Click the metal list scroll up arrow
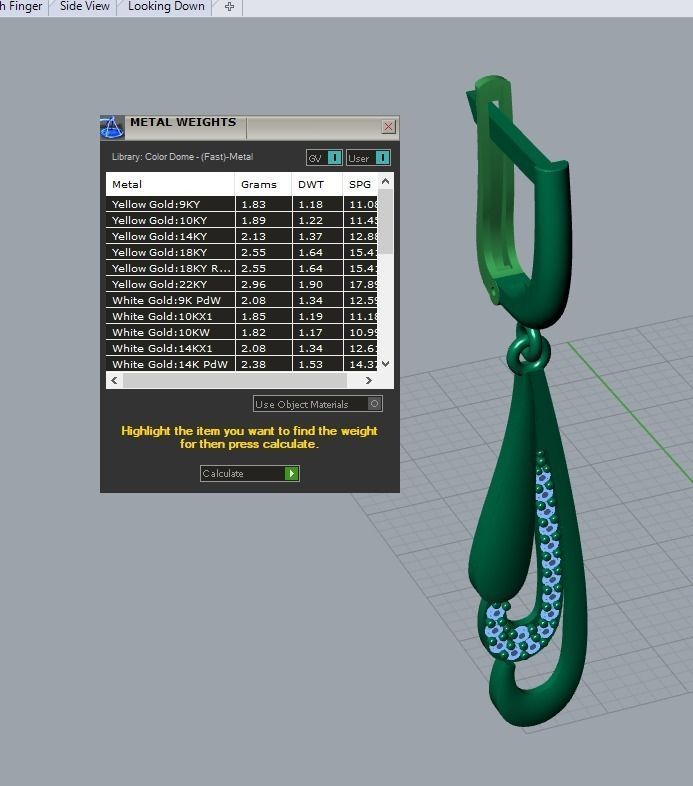Screen dimensions: 693x786 tap(386, 181)
